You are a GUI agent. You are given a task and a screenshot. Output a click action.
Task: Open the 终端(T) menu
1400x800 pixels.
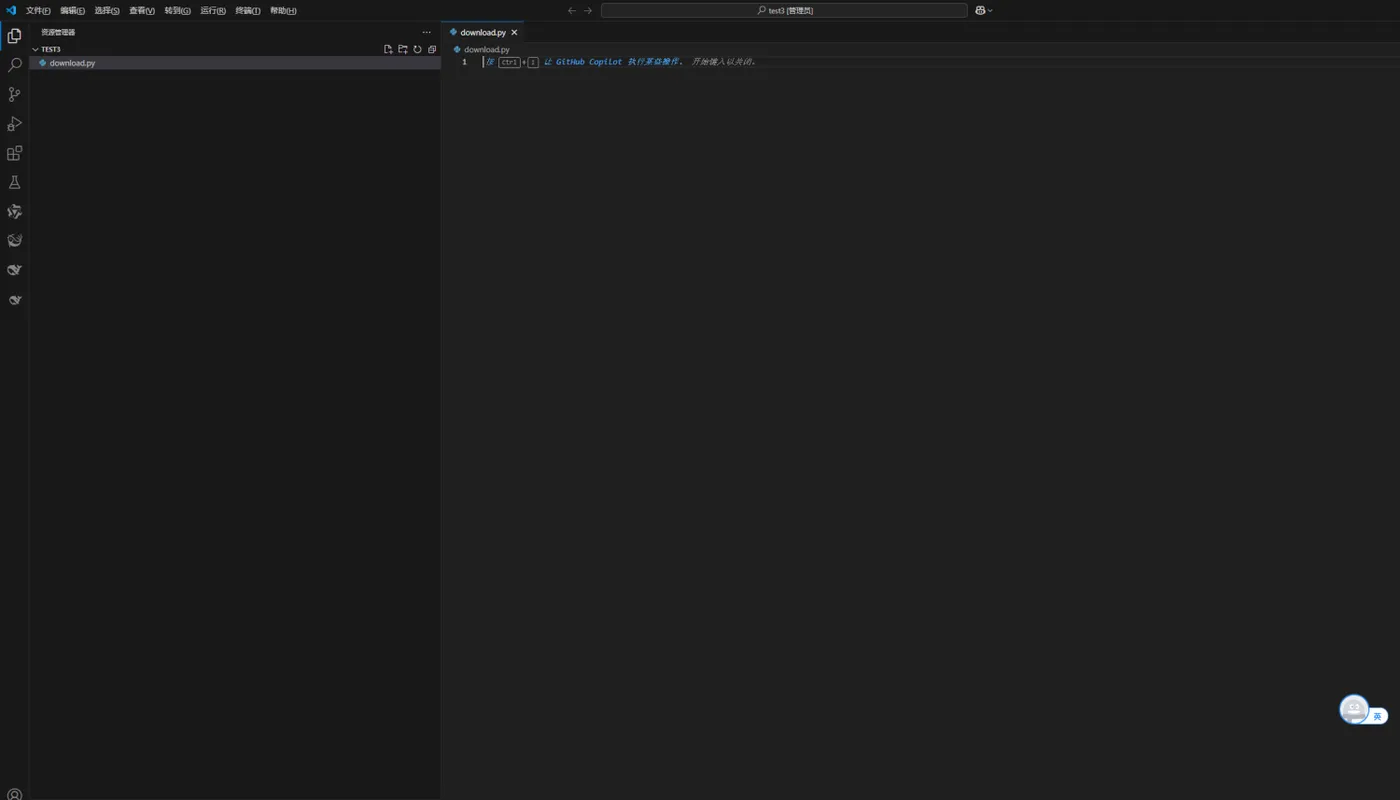(x=248, y=10)
